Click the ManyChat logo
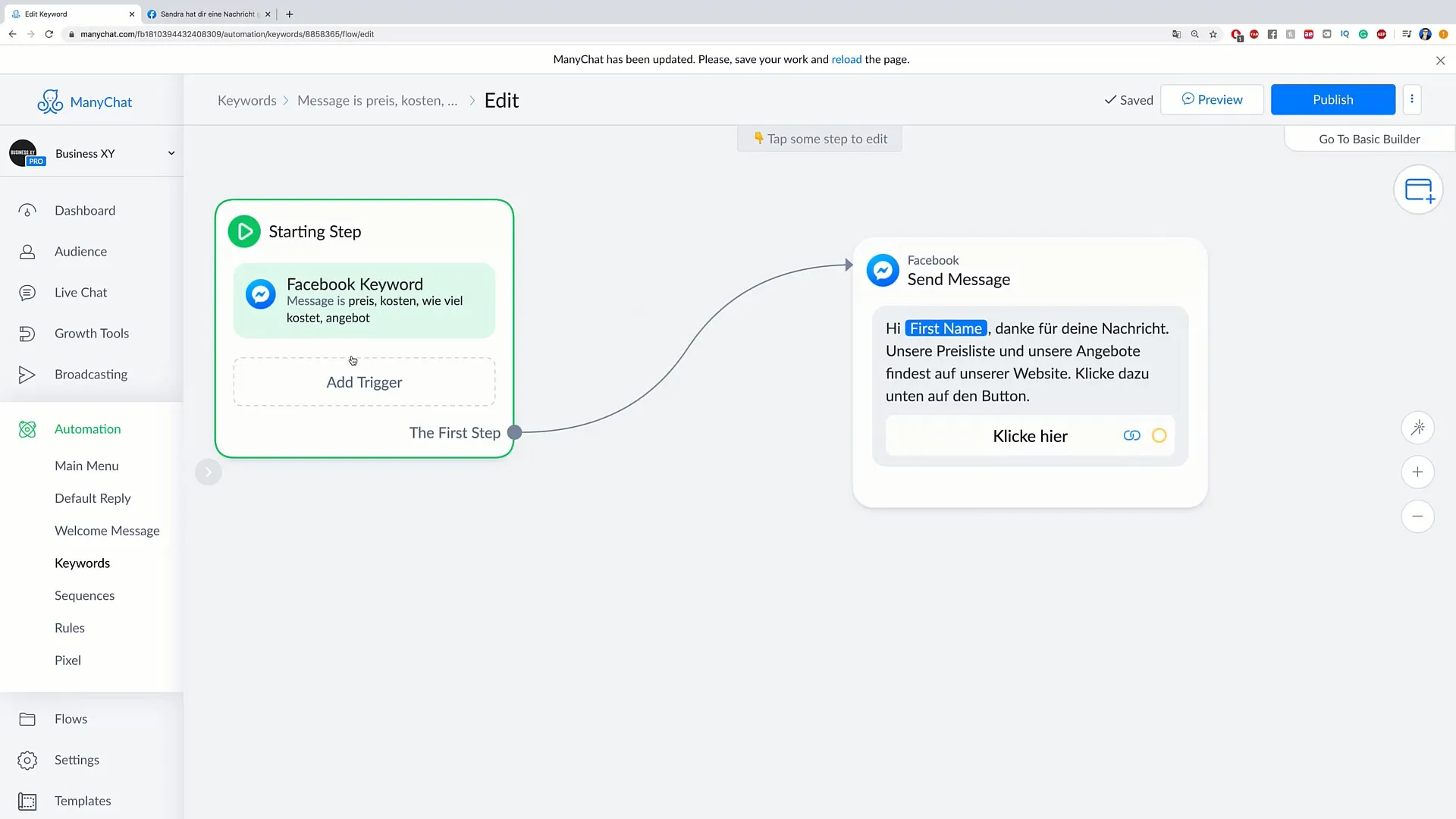The height and width of the screenshot is (819, 1456). tap(85, 102)
